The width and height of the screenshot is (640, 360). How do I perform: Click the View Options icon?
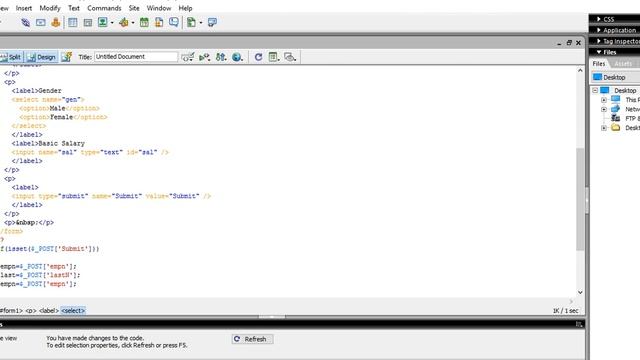(273, 57)
